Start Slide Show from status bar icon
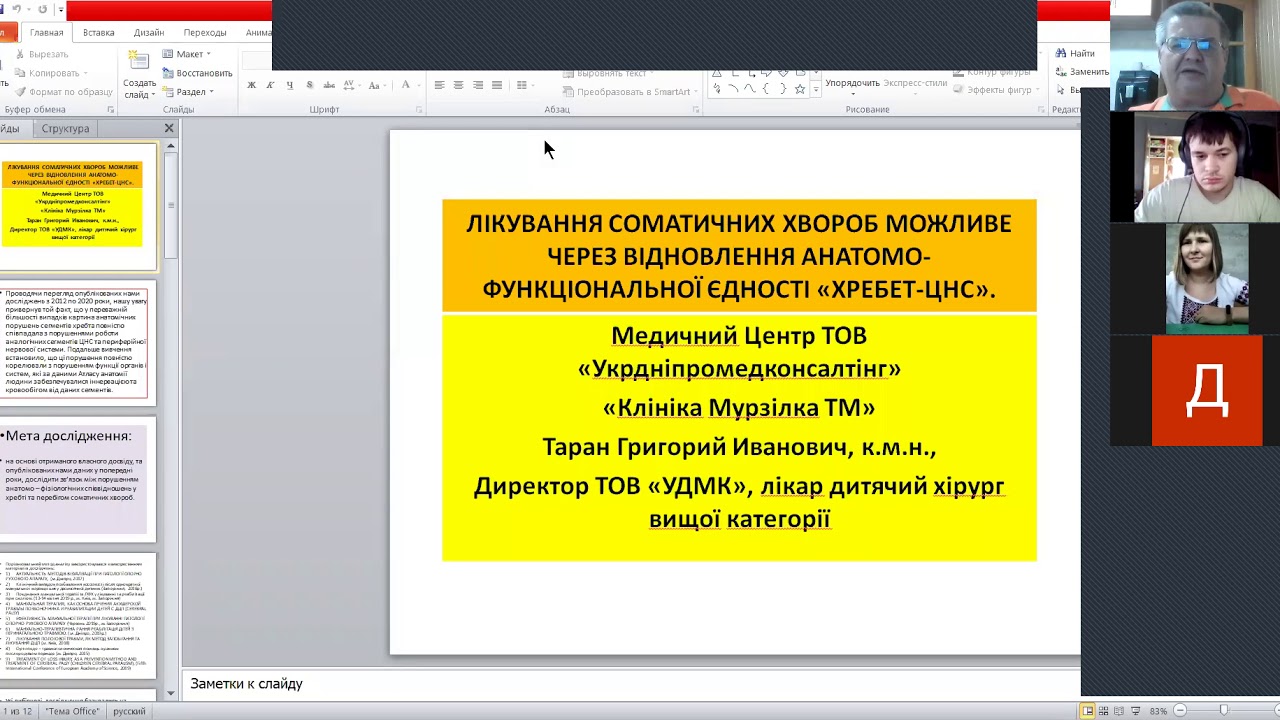The width and height of the screenshot is (1280, 720). coord(1138,711)
